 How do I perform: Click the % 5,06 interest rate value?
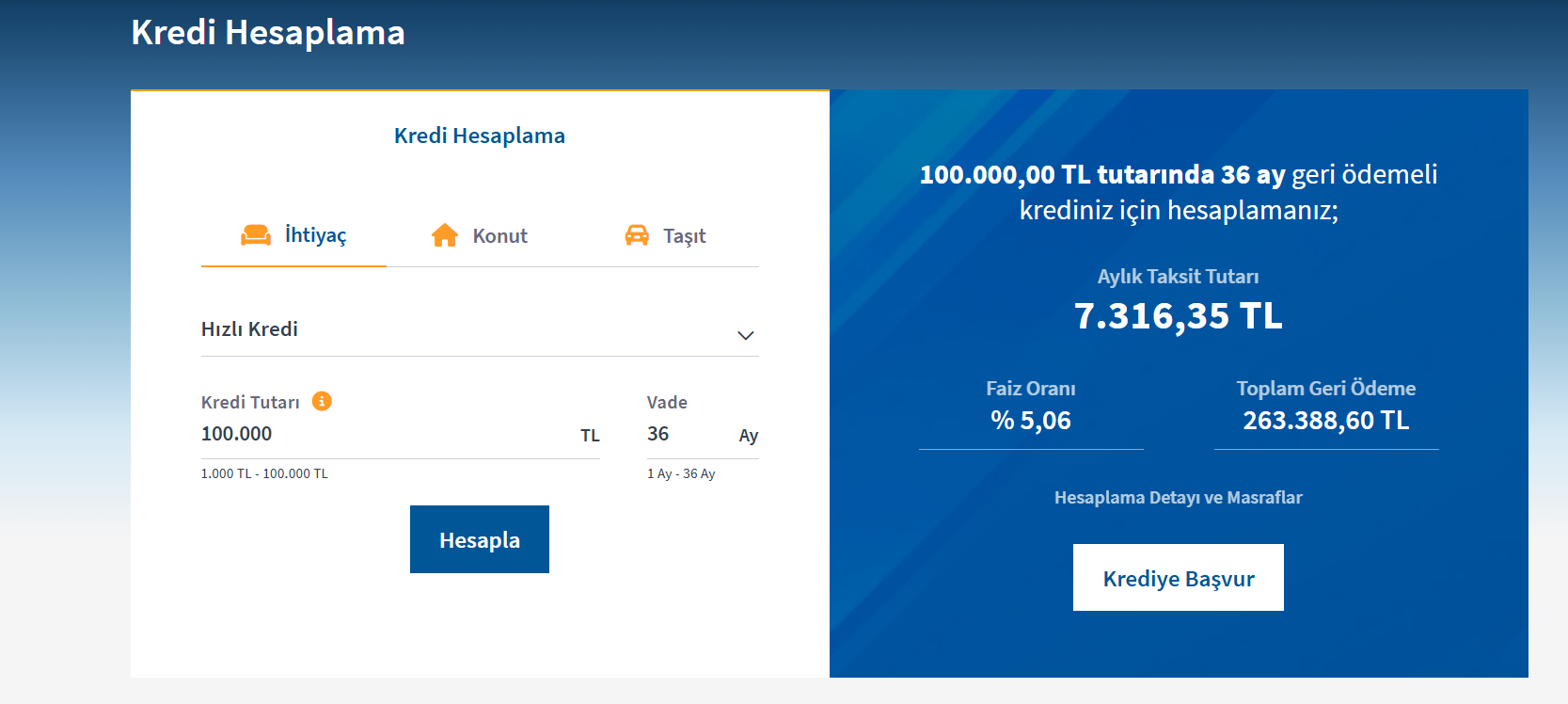click(x=1031, y=421)
